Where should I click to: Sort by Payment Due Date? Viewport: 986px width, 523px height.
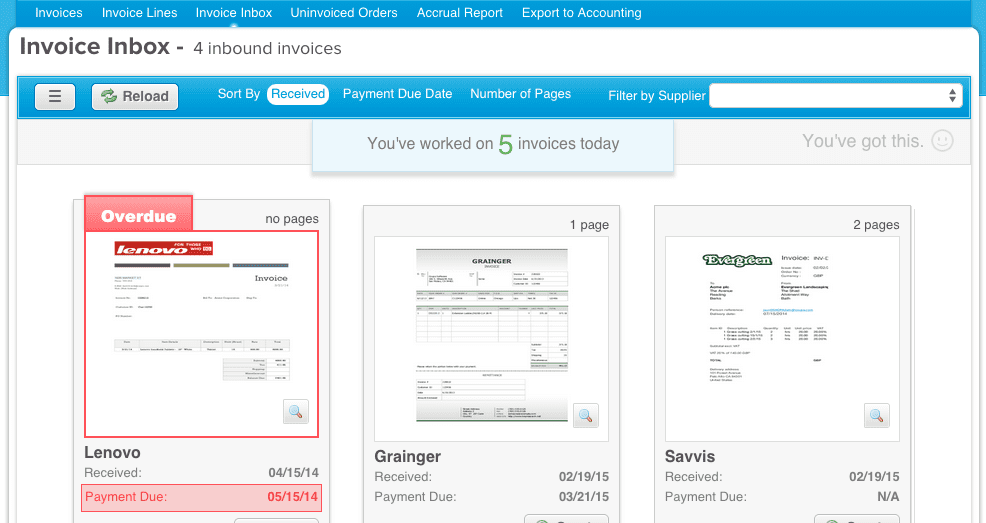tap(397, 94)
